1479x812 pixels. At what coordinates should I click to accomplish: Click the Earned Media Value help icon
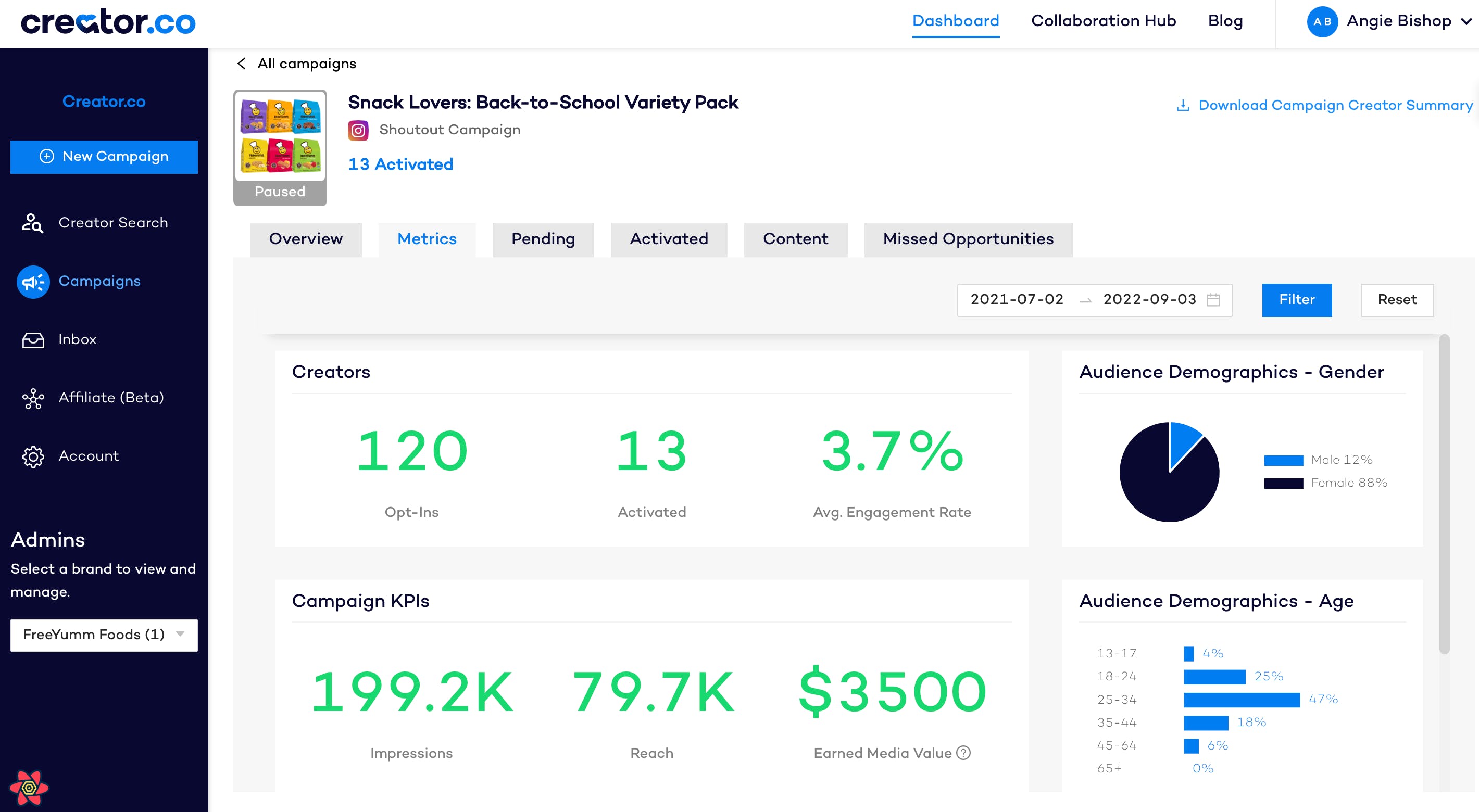click(x=963, y=752)
